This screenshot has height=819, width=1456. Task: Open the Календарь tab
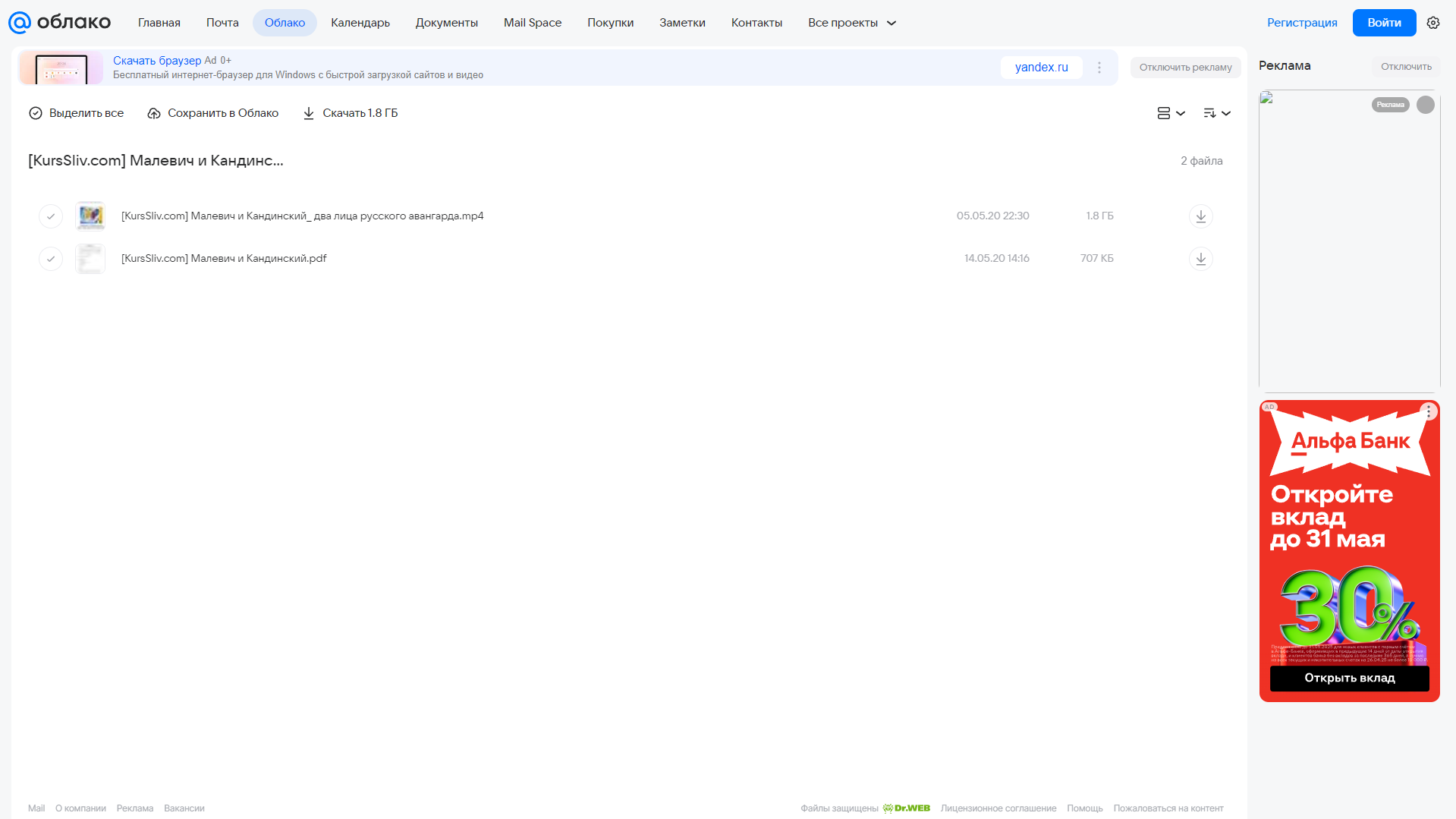coord(360,23)
